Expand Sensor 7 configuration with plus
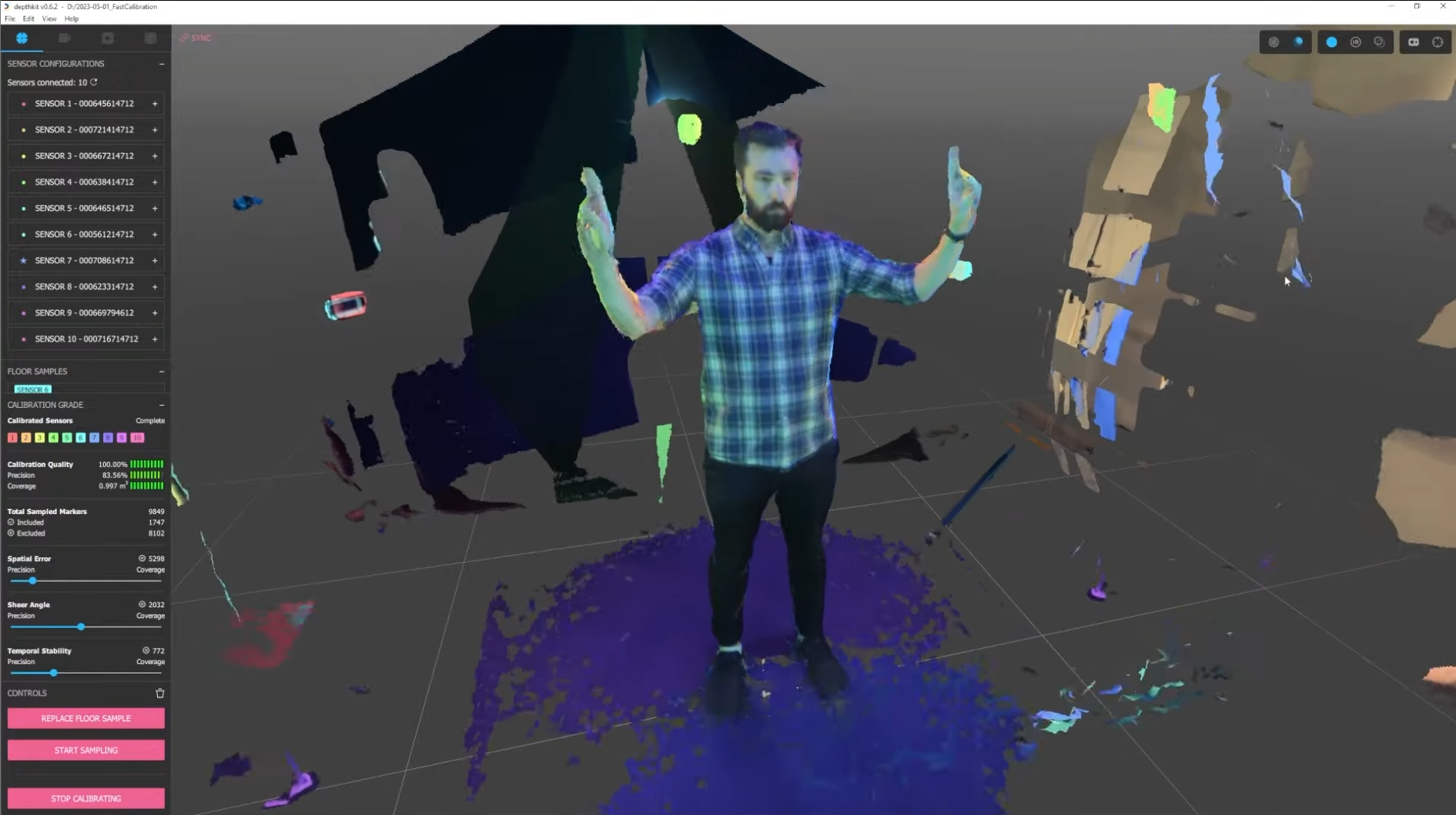Image resolution: width=1456 pixels, height=815 pixels. coord(155,261)
